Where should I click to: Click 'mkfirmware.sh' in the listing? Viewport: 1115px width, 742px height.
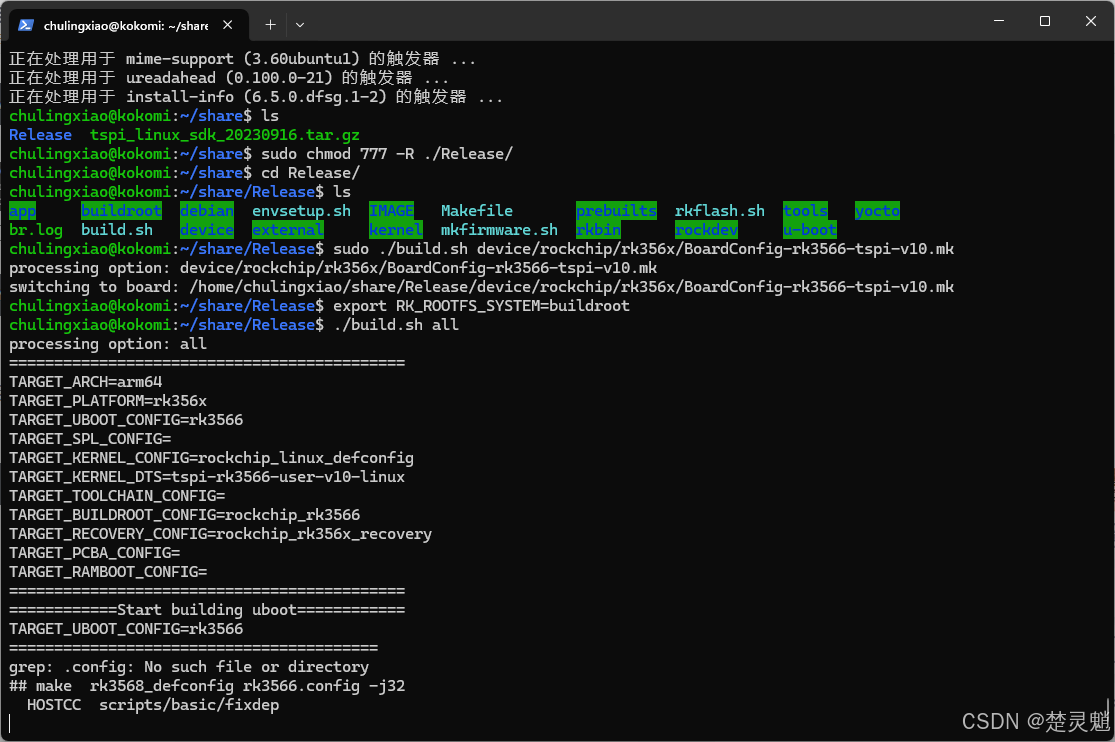[499, 230]
